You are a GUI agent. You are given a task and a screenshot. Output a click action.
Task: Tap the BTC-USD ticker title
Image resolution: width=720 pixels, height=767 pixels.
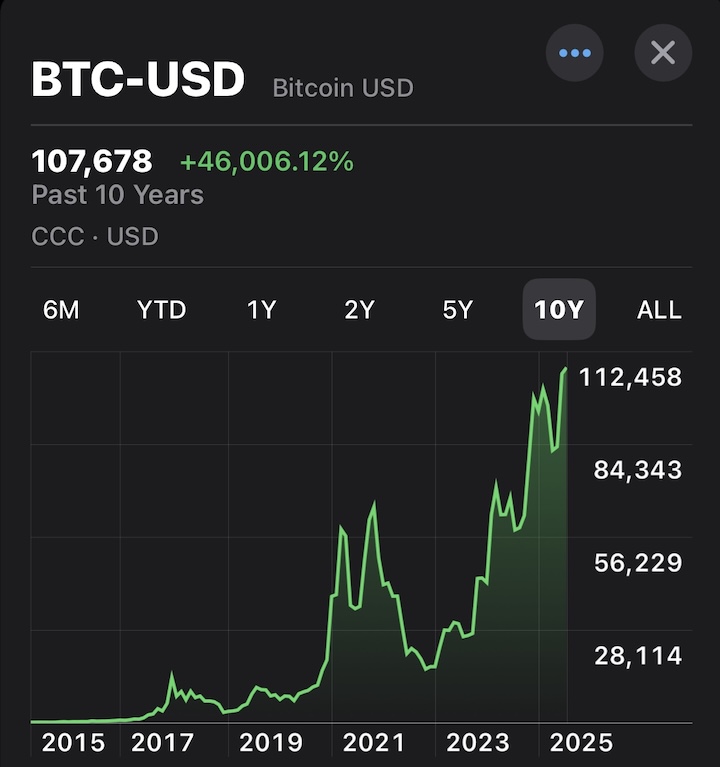click(138, 81)
